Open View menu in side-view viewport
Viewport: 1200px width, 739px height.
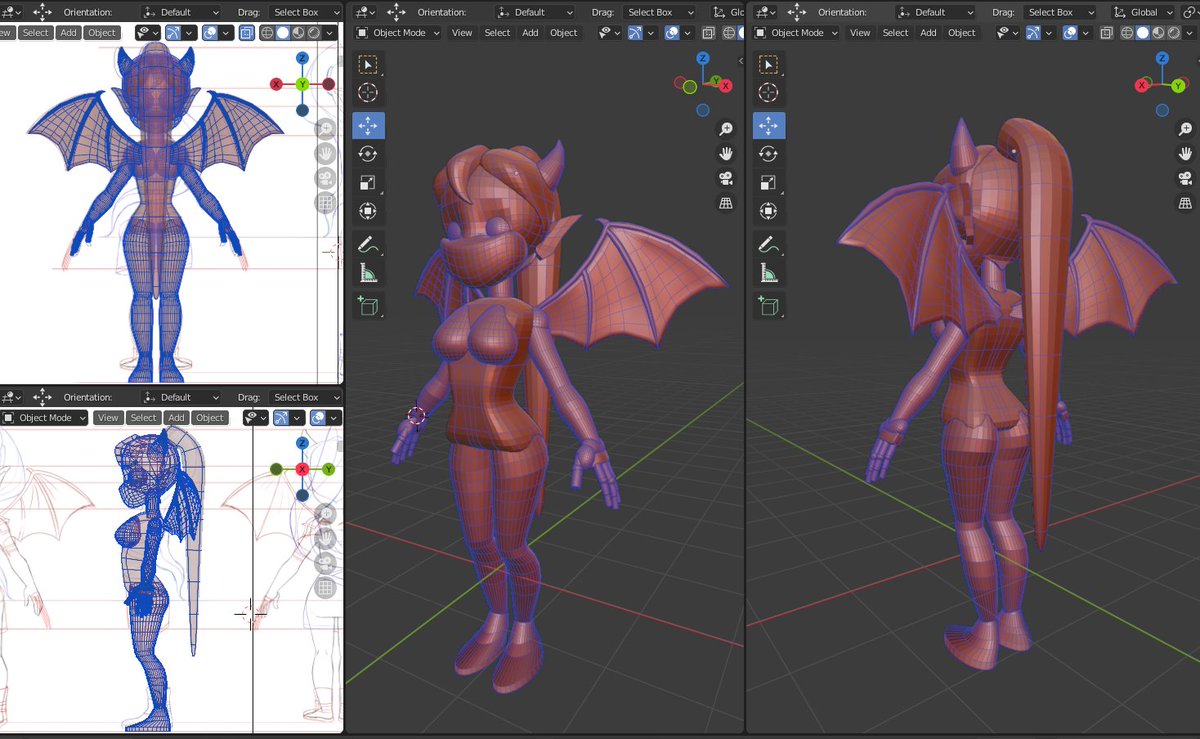(108, 418)
